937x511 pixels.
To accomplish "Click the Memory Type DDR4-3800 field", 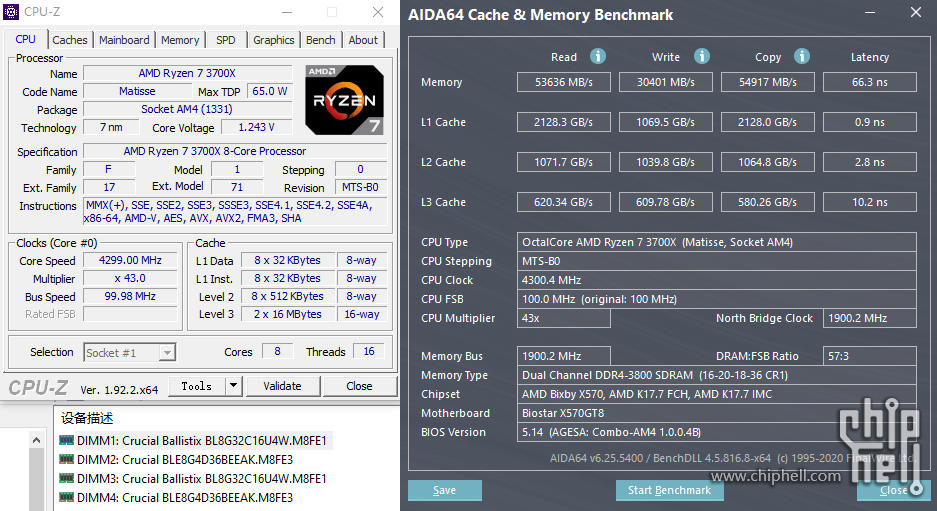I will point(716,375).
